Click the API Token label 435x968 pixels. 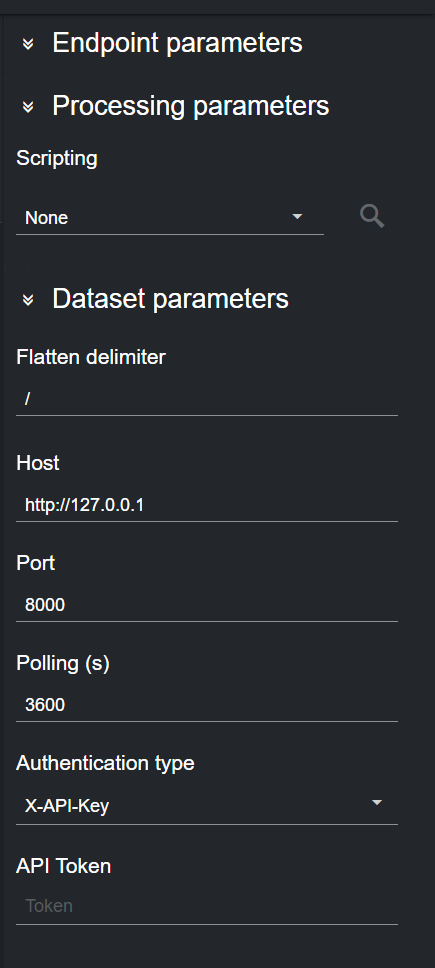[64, 866]
